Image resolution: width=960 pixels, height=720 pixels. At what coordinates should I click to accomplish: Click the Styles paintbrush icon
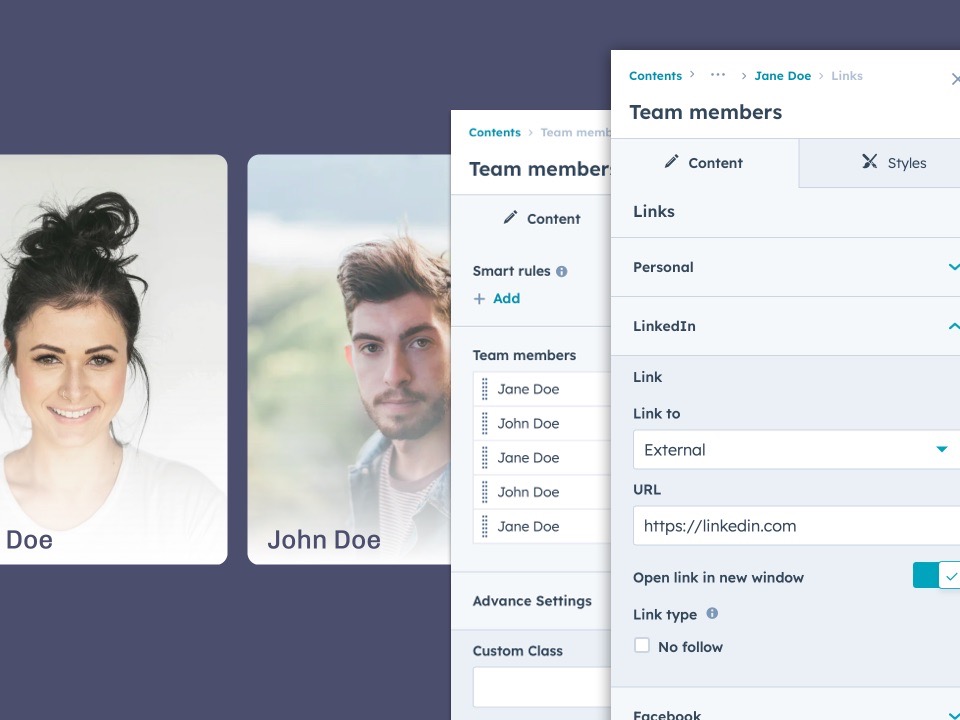pos(869,161)
